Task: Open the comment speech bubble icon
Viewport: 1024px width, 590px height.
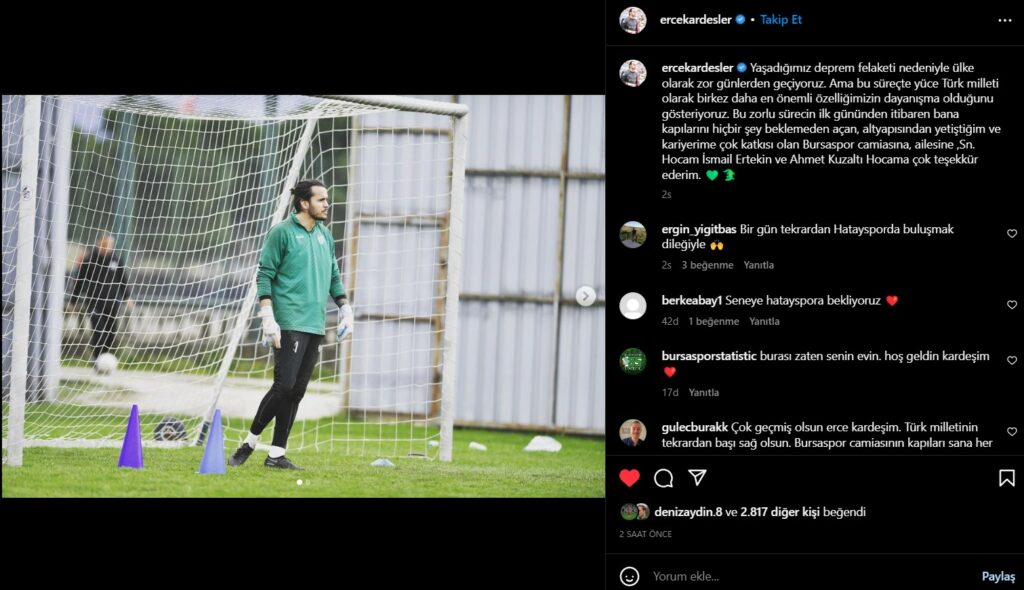Action: pyautogui.click(x=664, y=478)
